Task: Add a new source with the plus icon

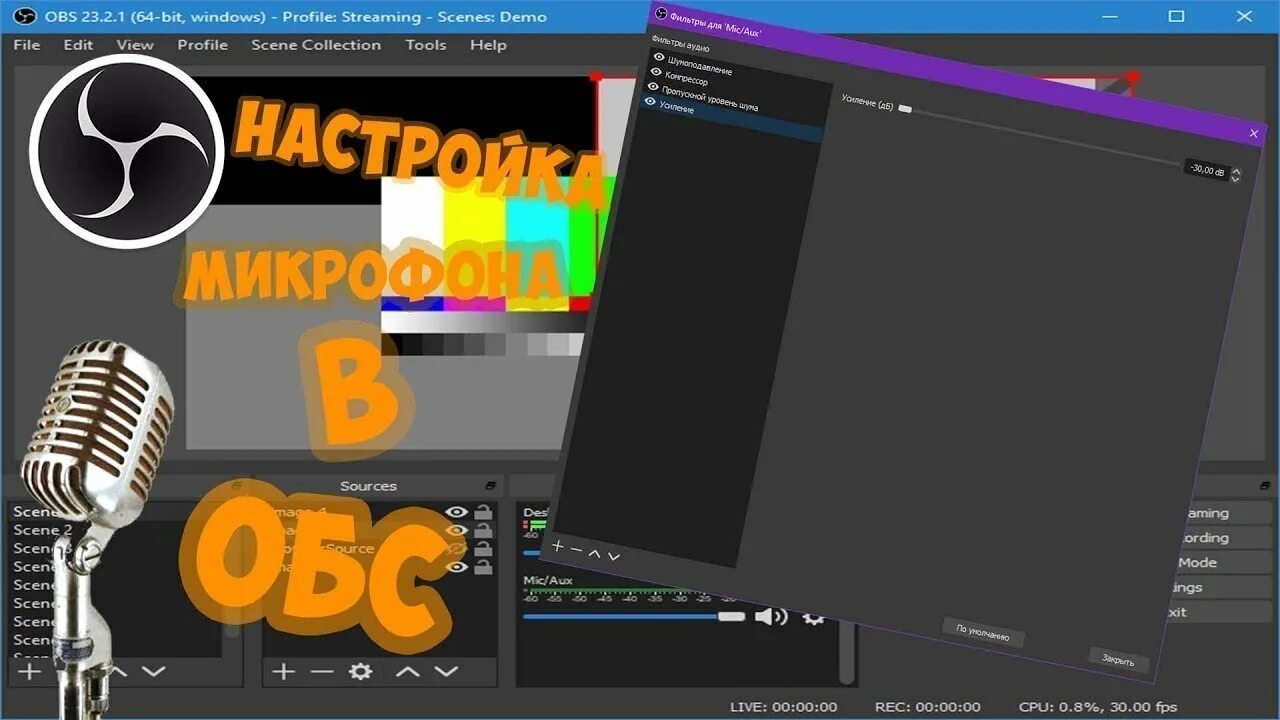Action: click(x=284, y=671)
